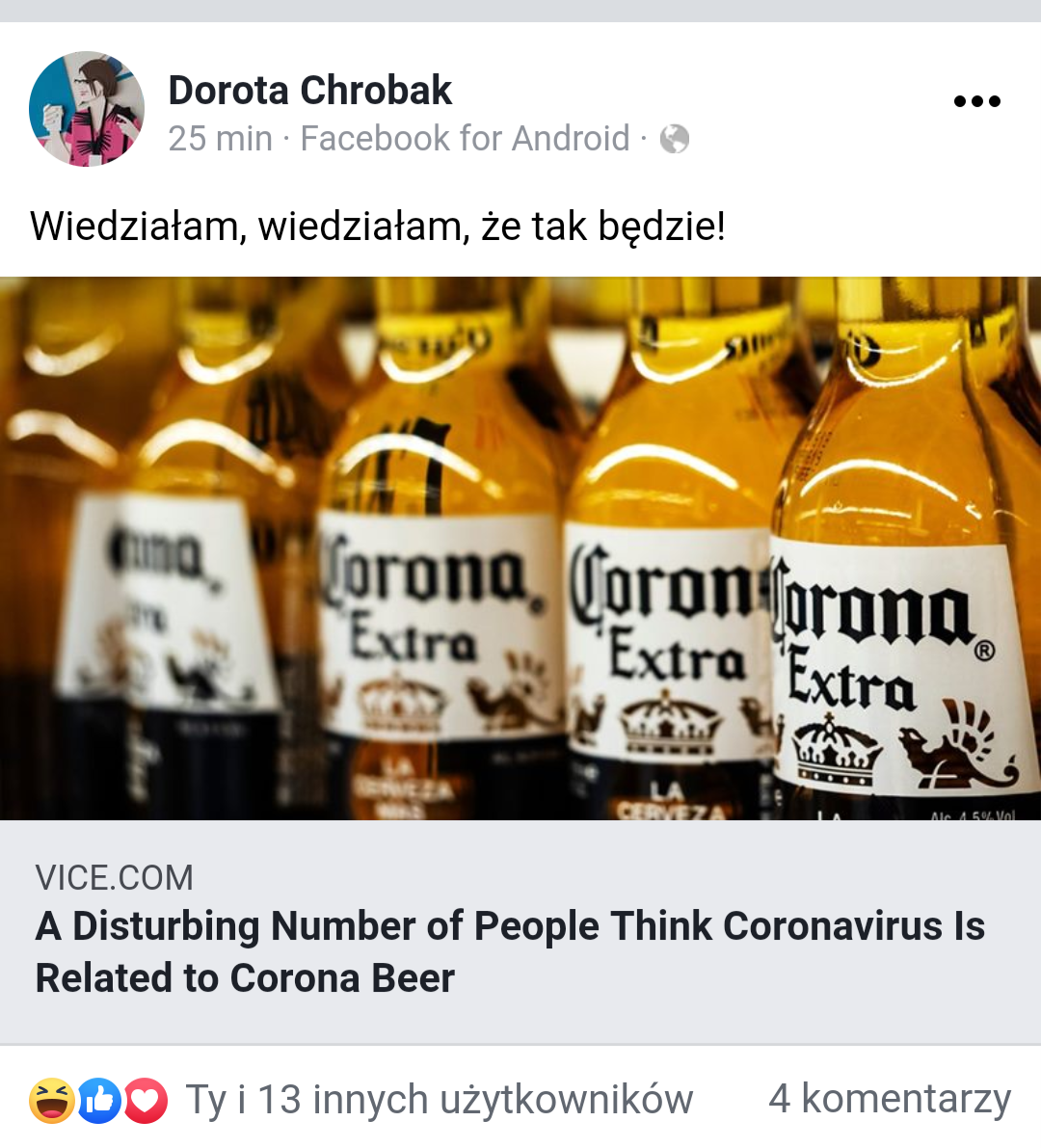Click the blue thumbs-up Like reaction
Image resolution: width=1041 pixels, height=1148 pixels.
[99, 1100]
